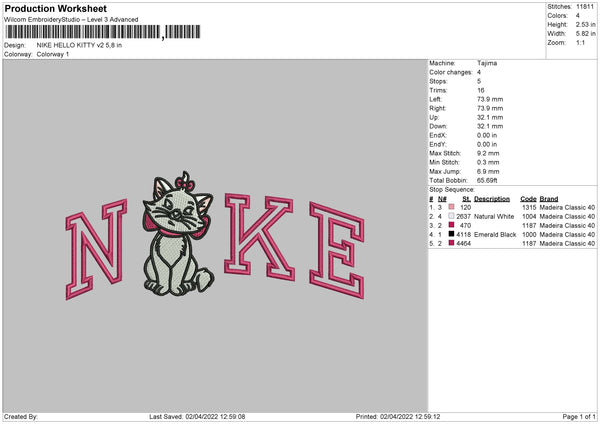This screenshot has width=600, height=424.
Task: Click the 'Colorway 1' value
Action: (x=53, y=54)
